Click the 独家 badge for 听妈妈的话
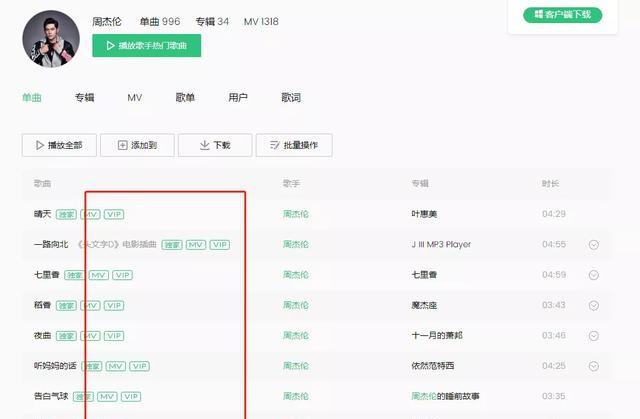 [x=92, y=366]
